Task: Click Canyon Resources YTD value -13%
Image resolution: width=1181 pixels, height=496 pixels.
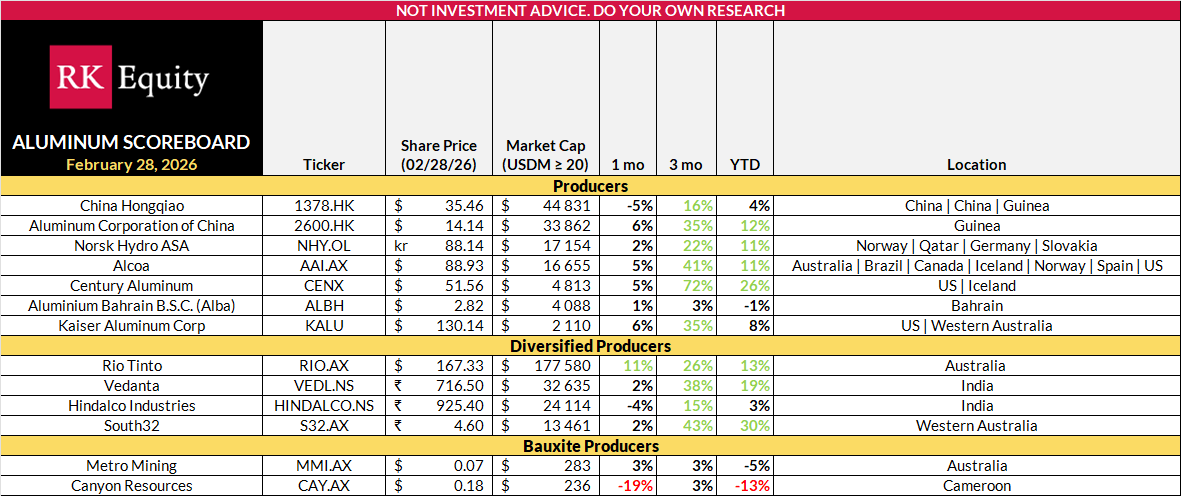Action: click(x=754, y=486)
